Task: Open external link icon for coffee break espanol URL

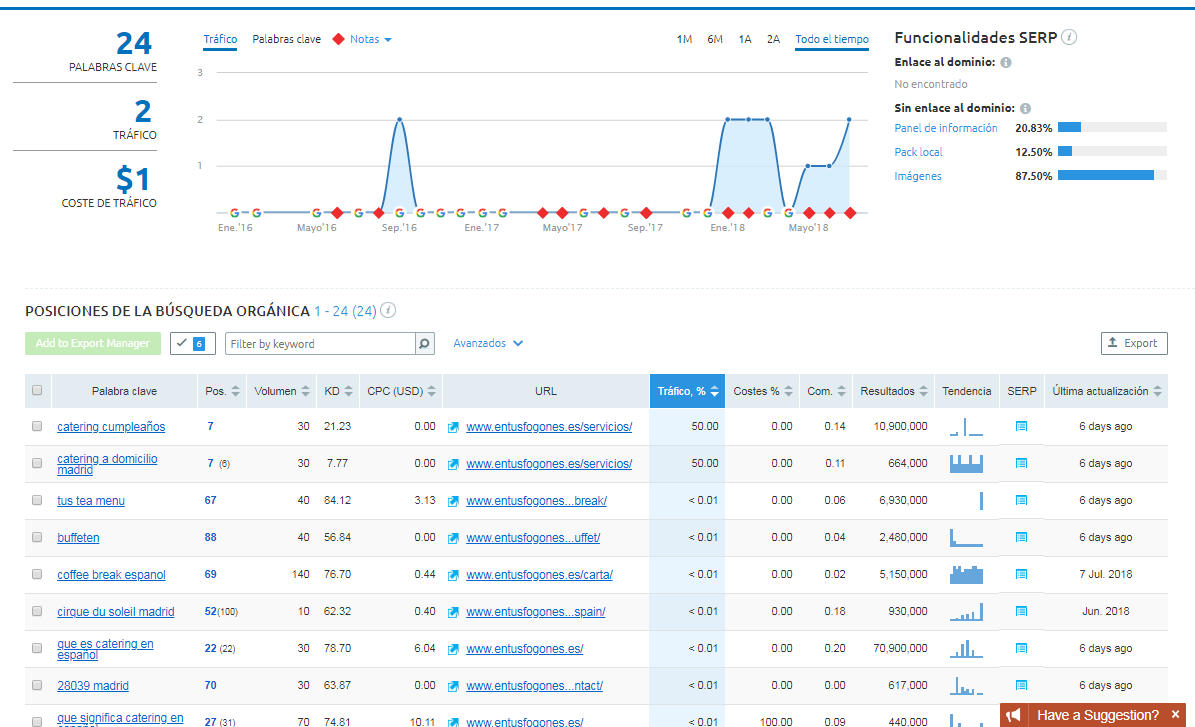Action: click(x=453, y=575)
